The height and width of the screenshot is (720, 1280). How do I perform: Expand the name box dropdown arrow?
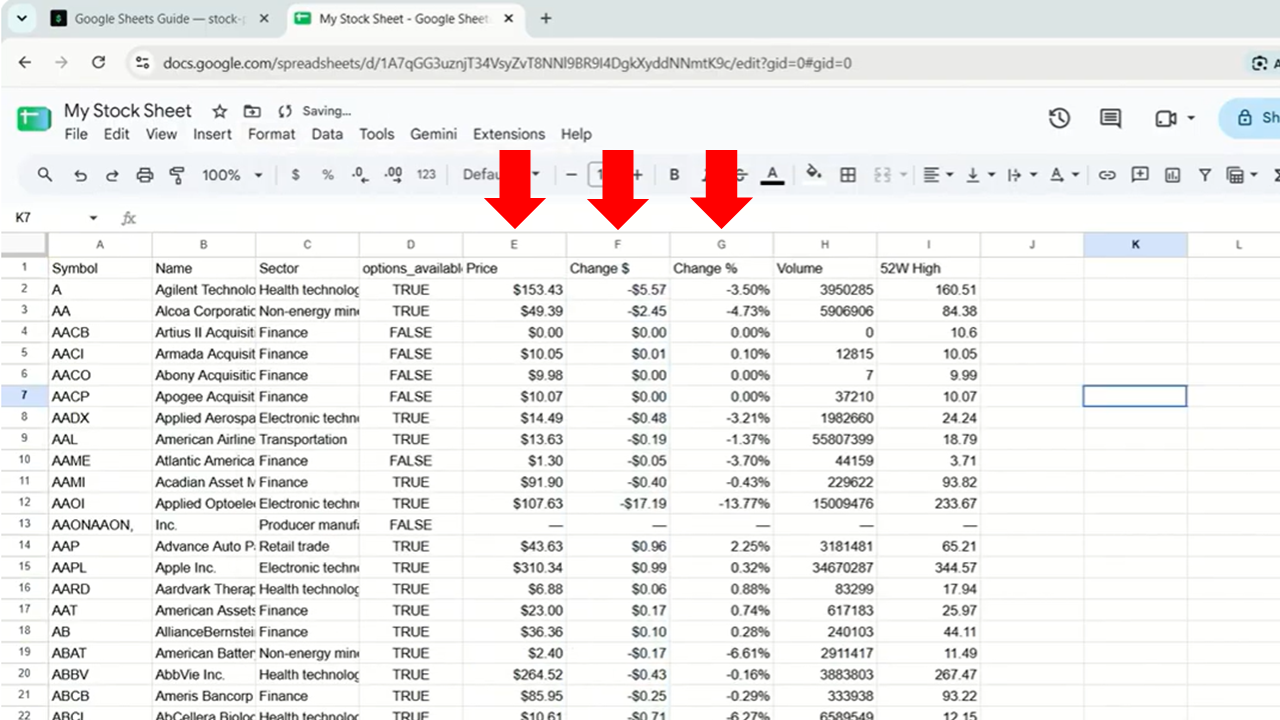[93, 218]
